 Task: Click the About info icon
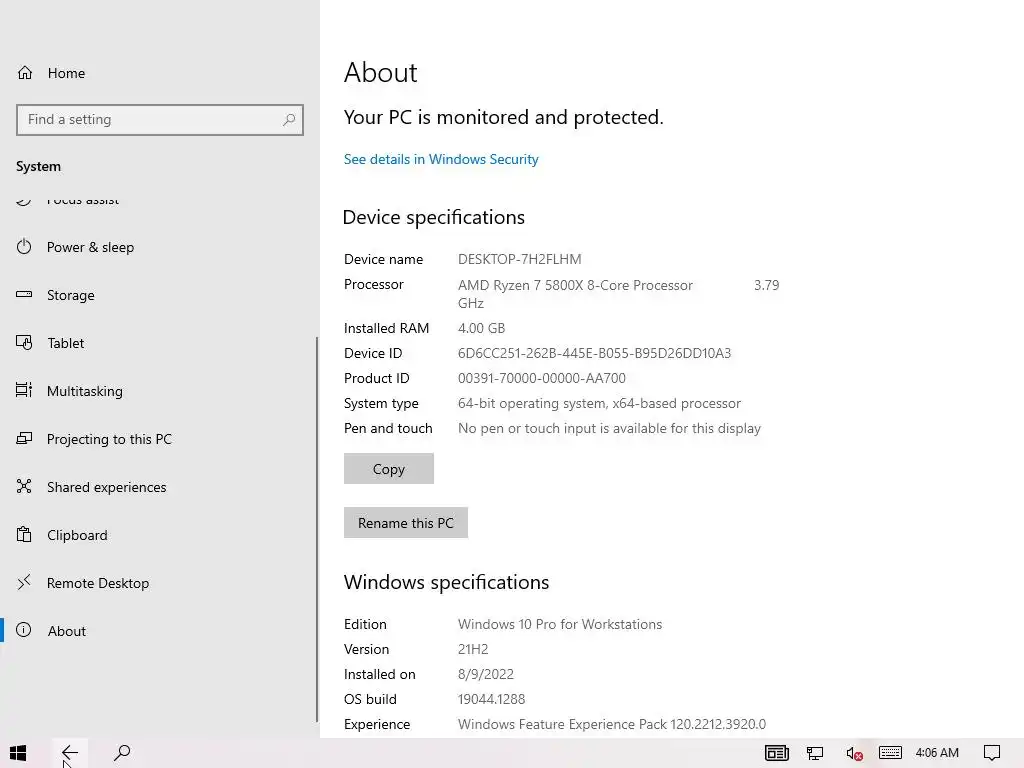(24, 630)
